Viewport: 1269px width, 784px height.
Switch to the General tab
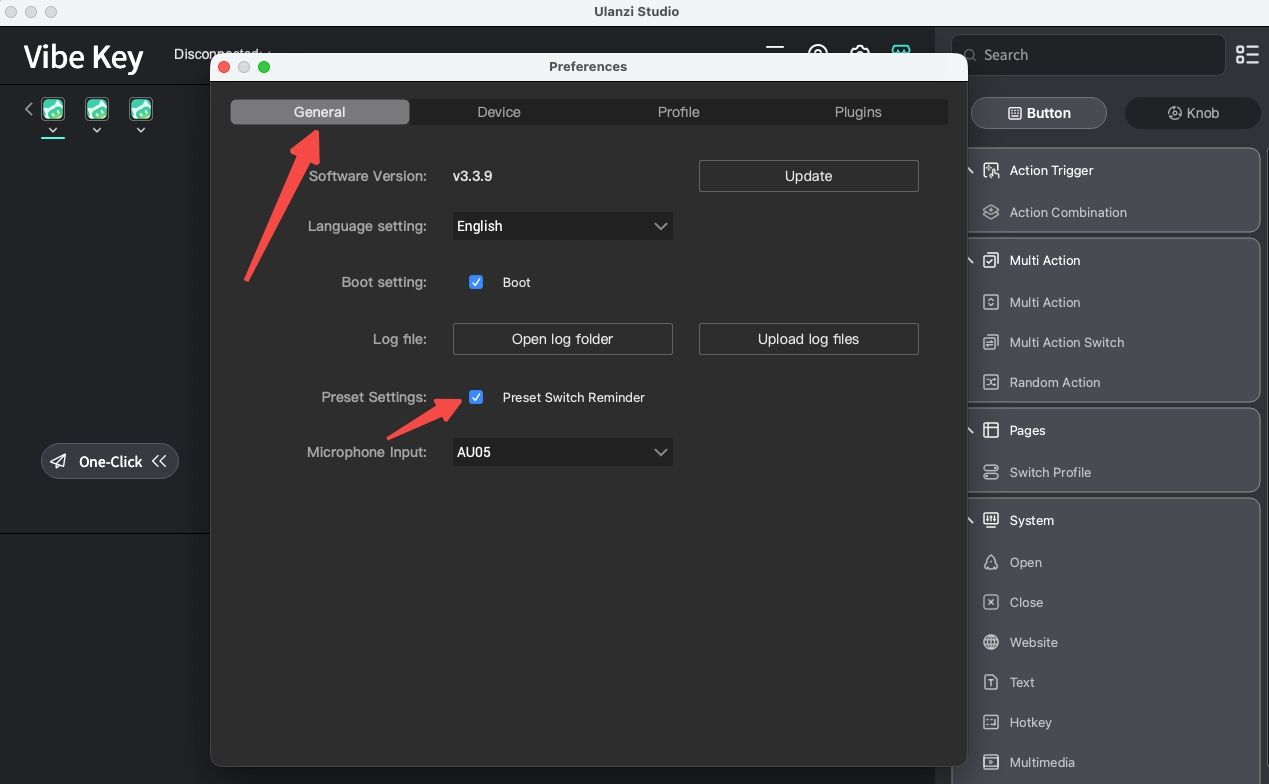coord(320,112)
